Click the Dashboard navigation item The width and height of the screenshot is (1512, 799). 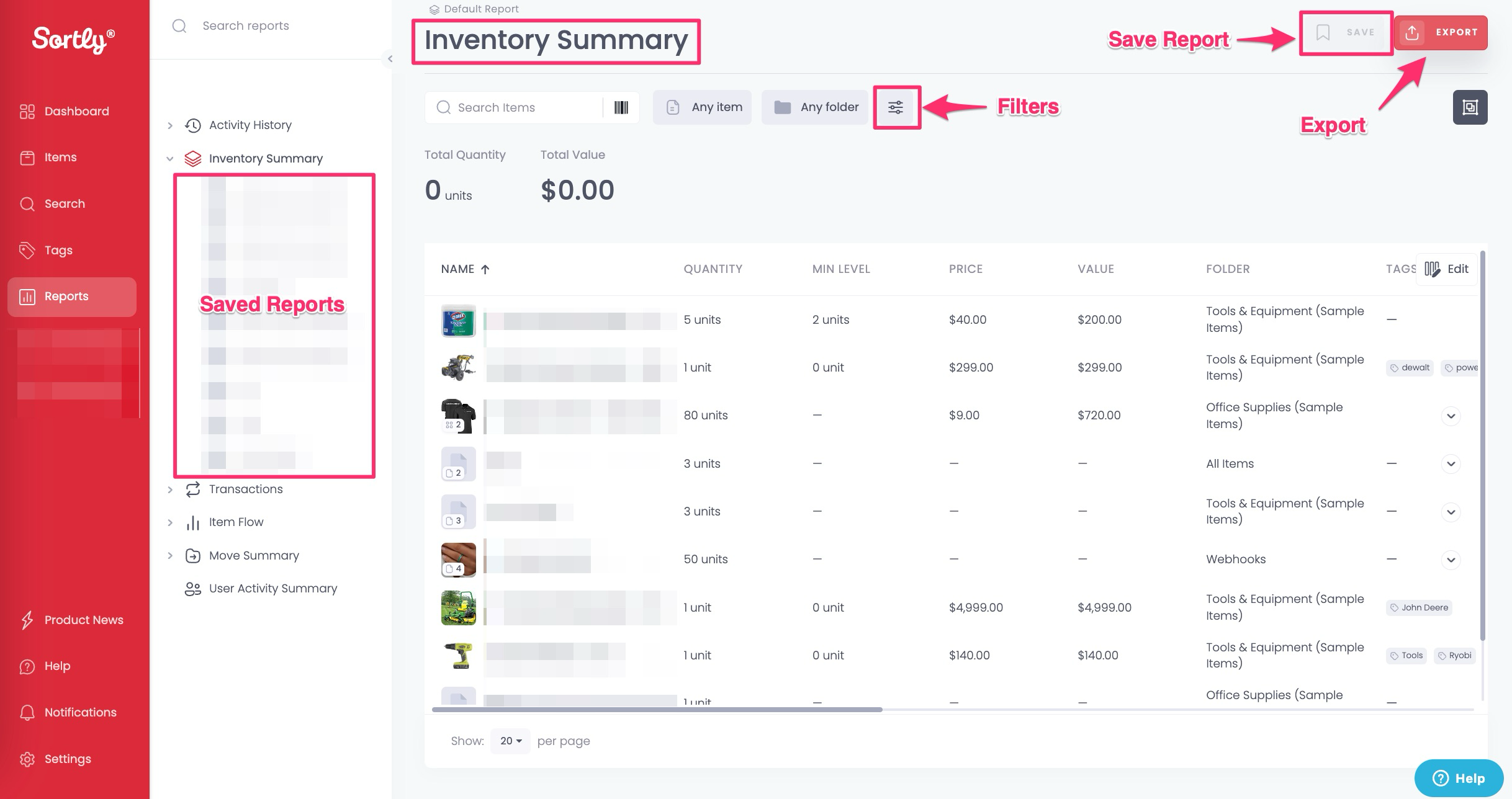(x=76, y=112)
